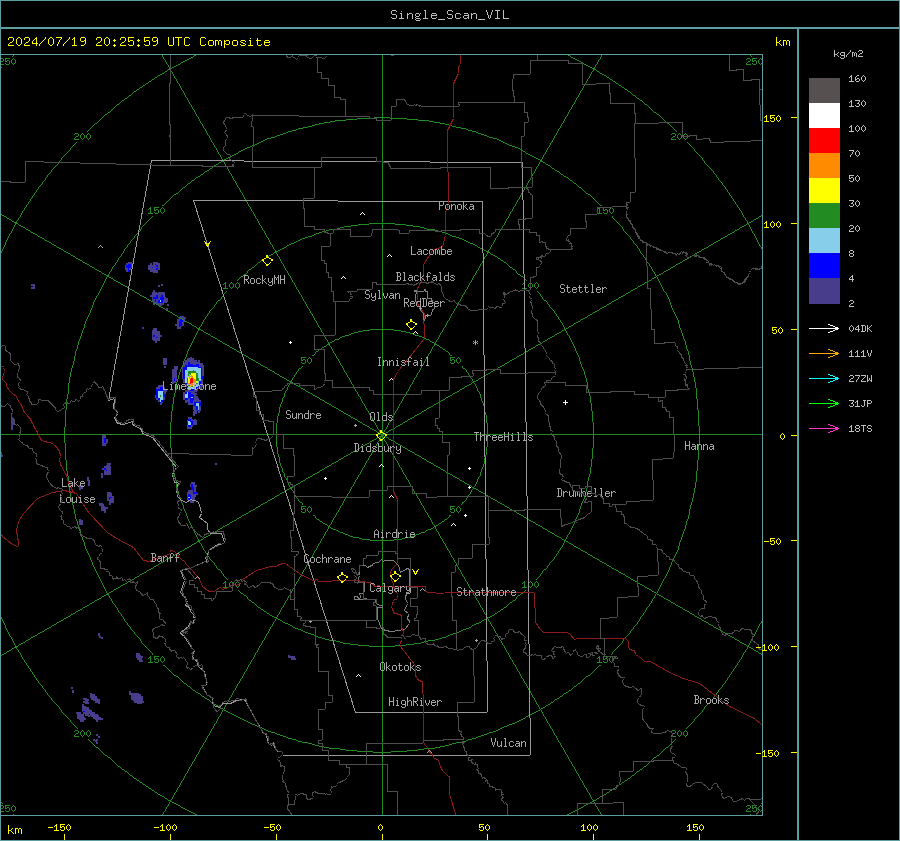Click the Airdrie label
The width and height of the screenshot is (900, 841).
click(394, 534)
